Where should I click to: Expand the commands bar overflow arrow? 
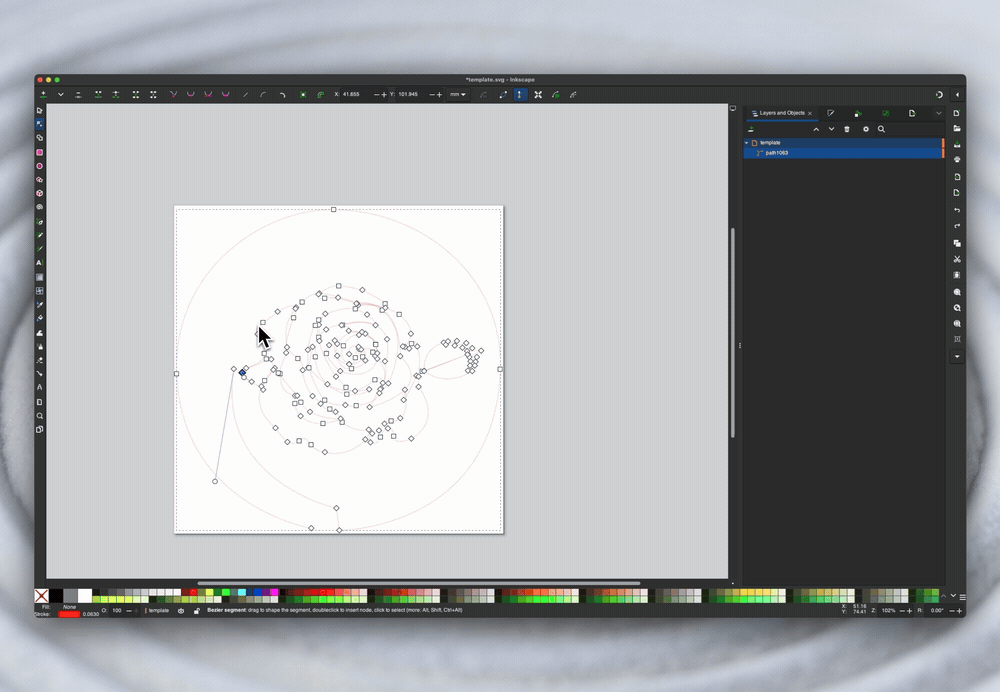tap(957, 357)
